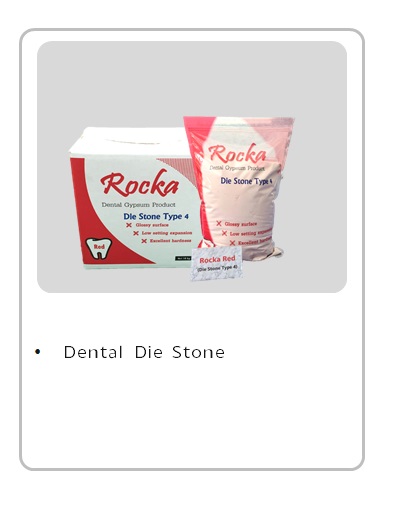
Task: Open the Dental Die Stone link text
Action: 144,352
